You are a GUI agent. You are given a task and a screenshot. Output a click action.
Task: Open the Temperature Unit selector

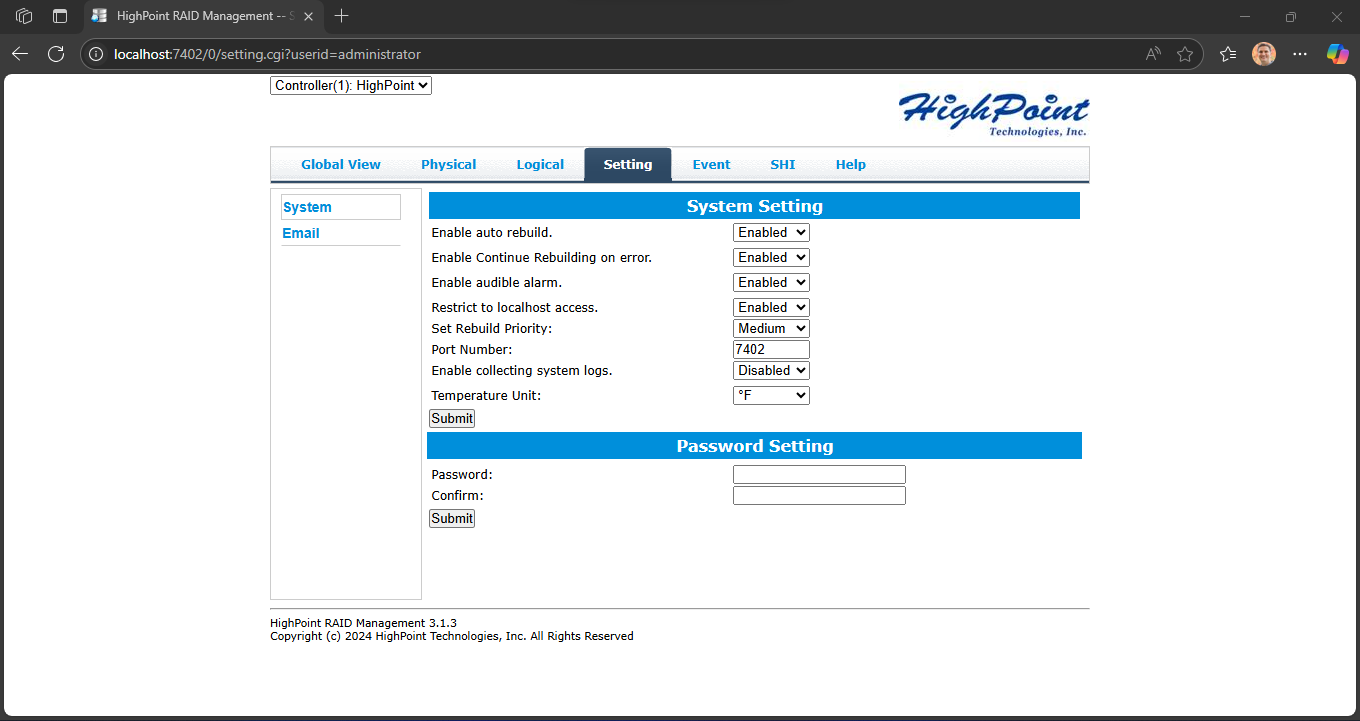771,395
